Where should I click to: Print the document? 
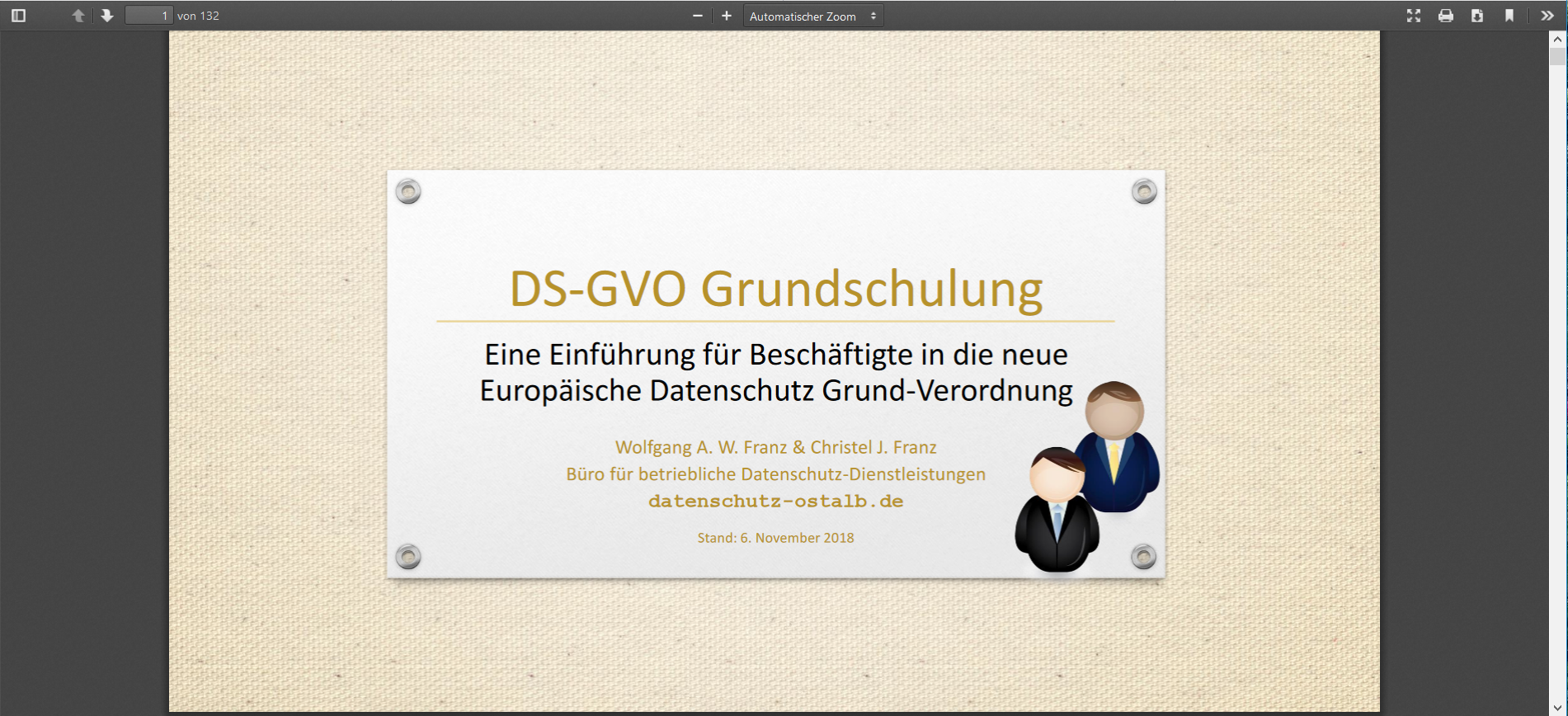click(x=1446, y=16)
